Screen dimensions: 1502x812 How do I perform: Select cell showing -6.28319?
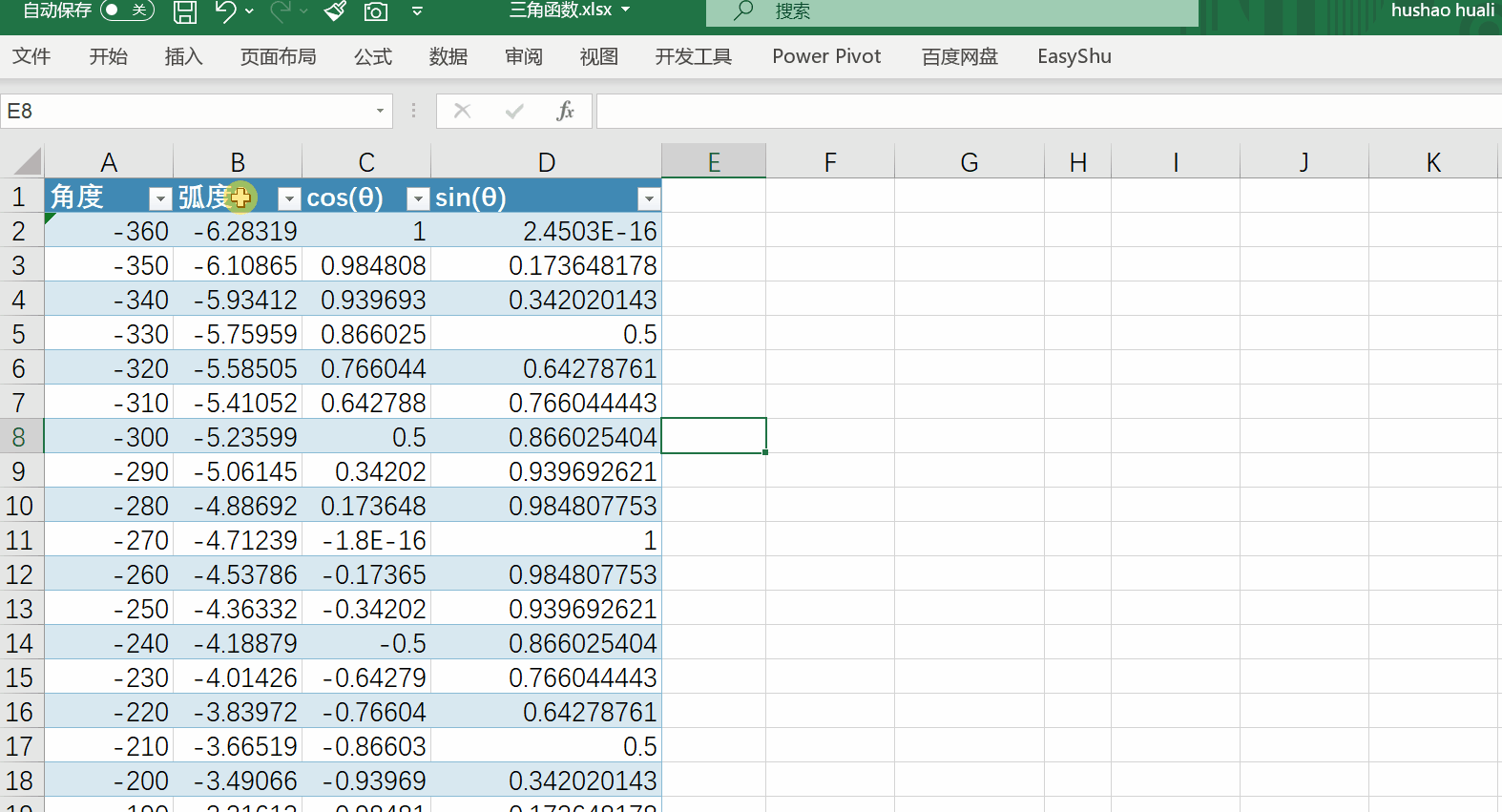pyautogui.click(x=238, y=231)
